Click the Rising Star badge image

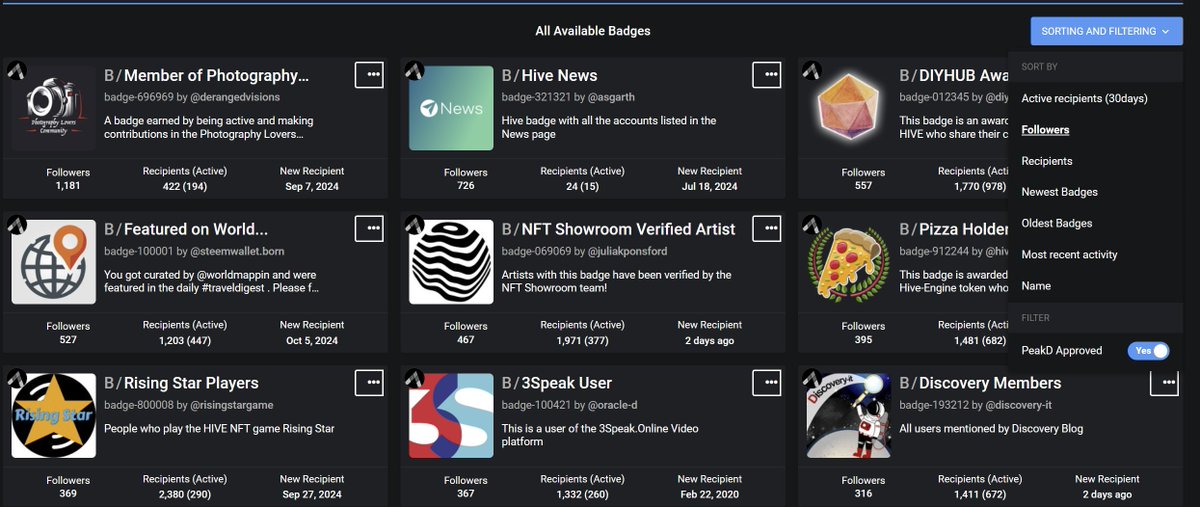pyautogui.click(x=54, y=416)
